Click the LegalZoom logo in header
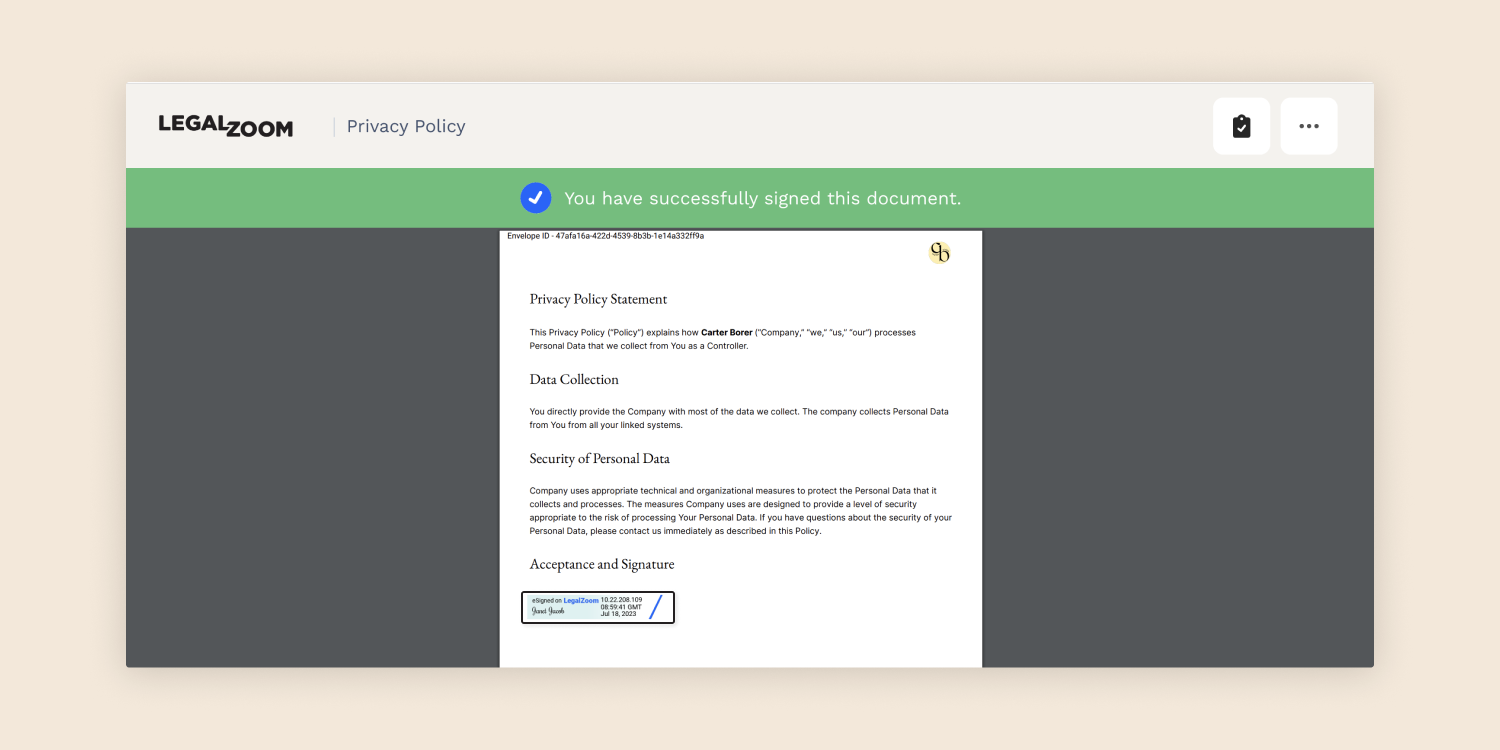Screen dimensions: 1500x750 coord(225,126)
